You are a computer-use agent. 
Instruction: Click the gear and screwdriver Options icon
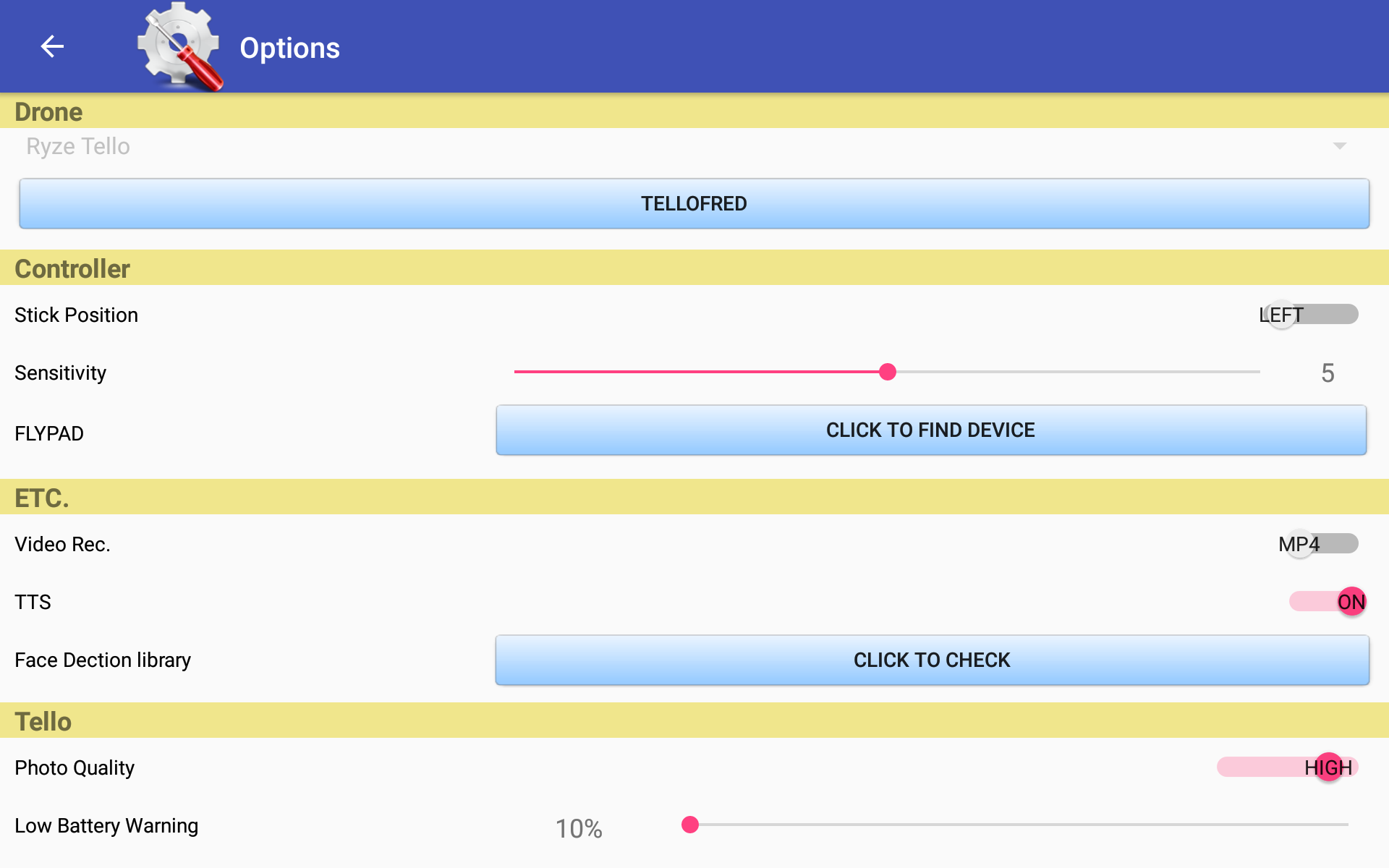pyautogui.click(x=180, y=46)
